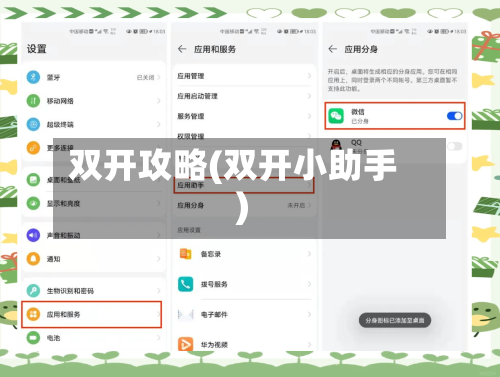Tap the orange 应用和服务 grid icon
The image size is (500, 377).
point(33,314)
